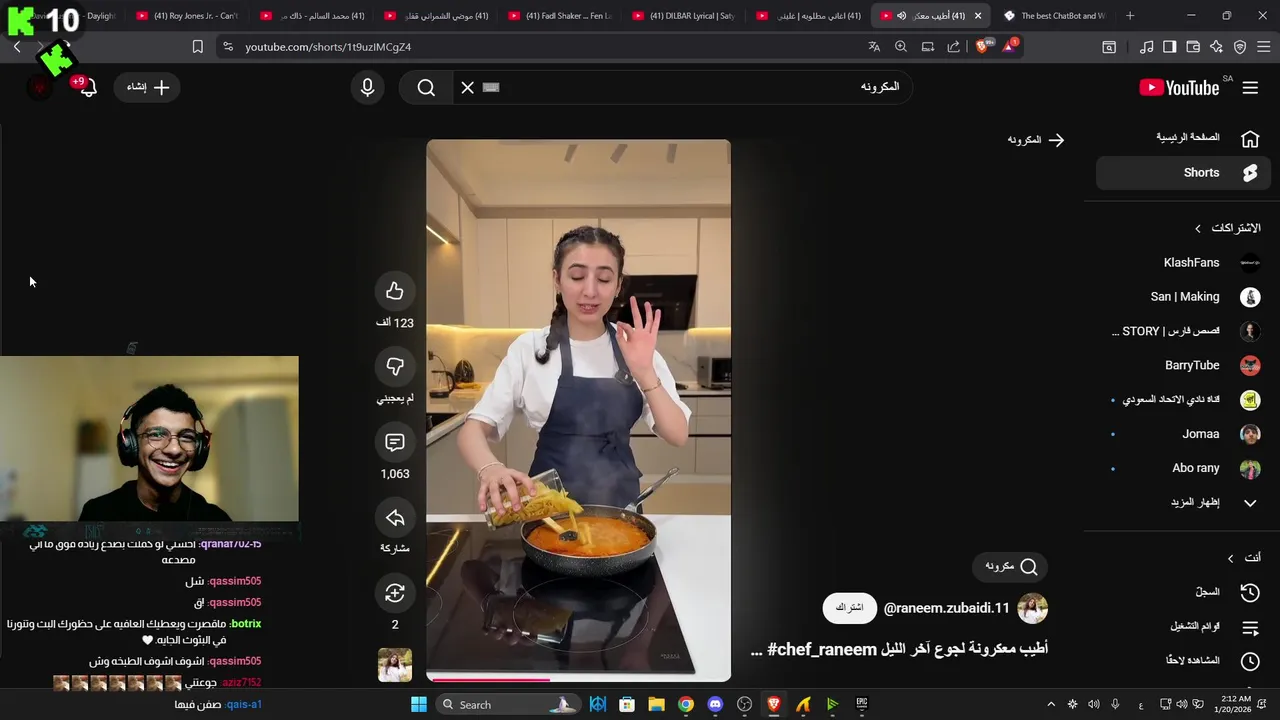Open the @raneem.zubaidi.11 channel name
This screenshot has width=1280, height=720.
click(x=946, y=608)
